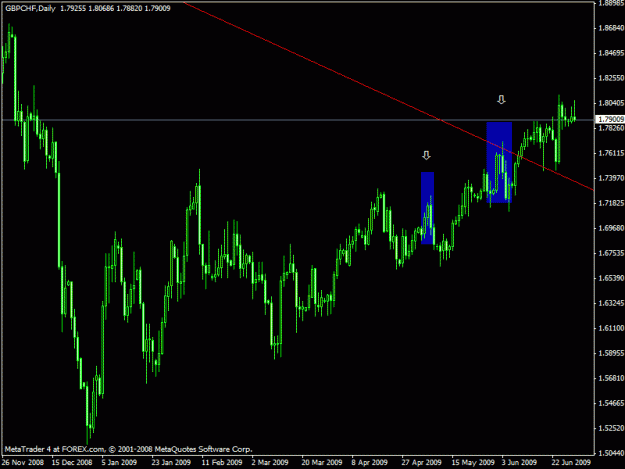625x469 pixels.
Task: Click the 22 Jun 2009 date label
Action: [571, 462]
